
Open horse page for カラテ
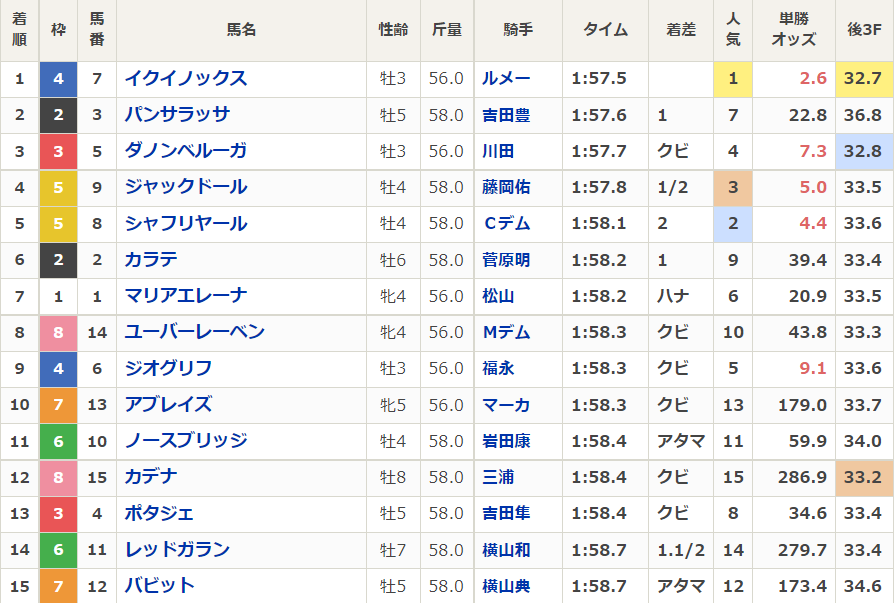point(151,260)
